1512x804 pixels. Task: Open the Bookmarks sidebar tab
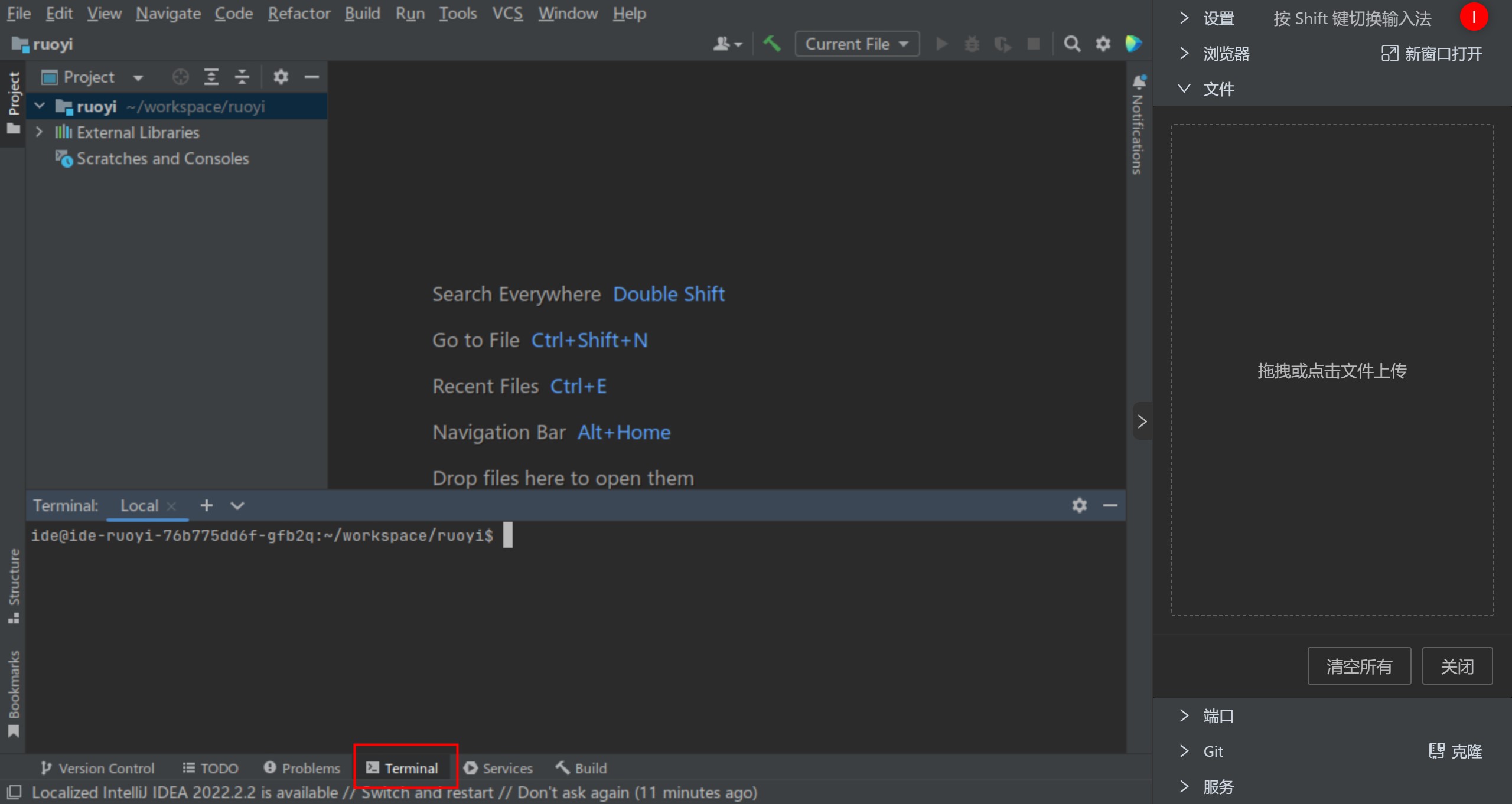point(14,694)
